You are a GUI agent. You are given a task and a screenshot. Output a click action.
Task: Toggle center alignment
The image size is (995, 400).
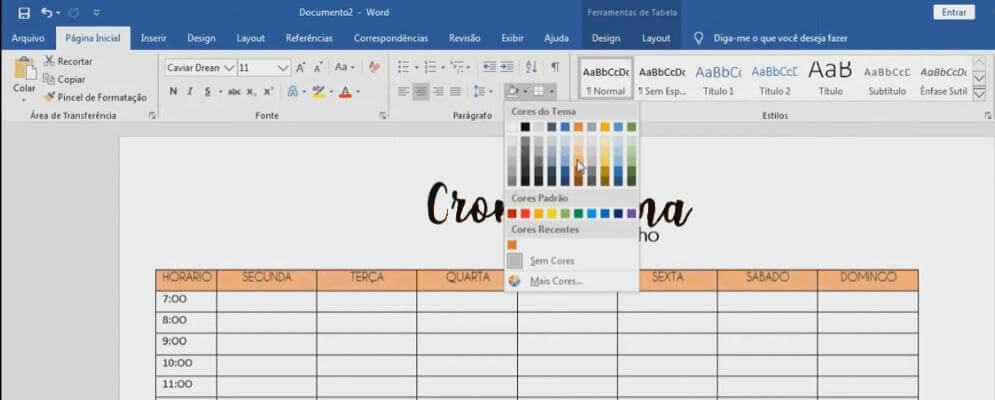coord(421,91)
